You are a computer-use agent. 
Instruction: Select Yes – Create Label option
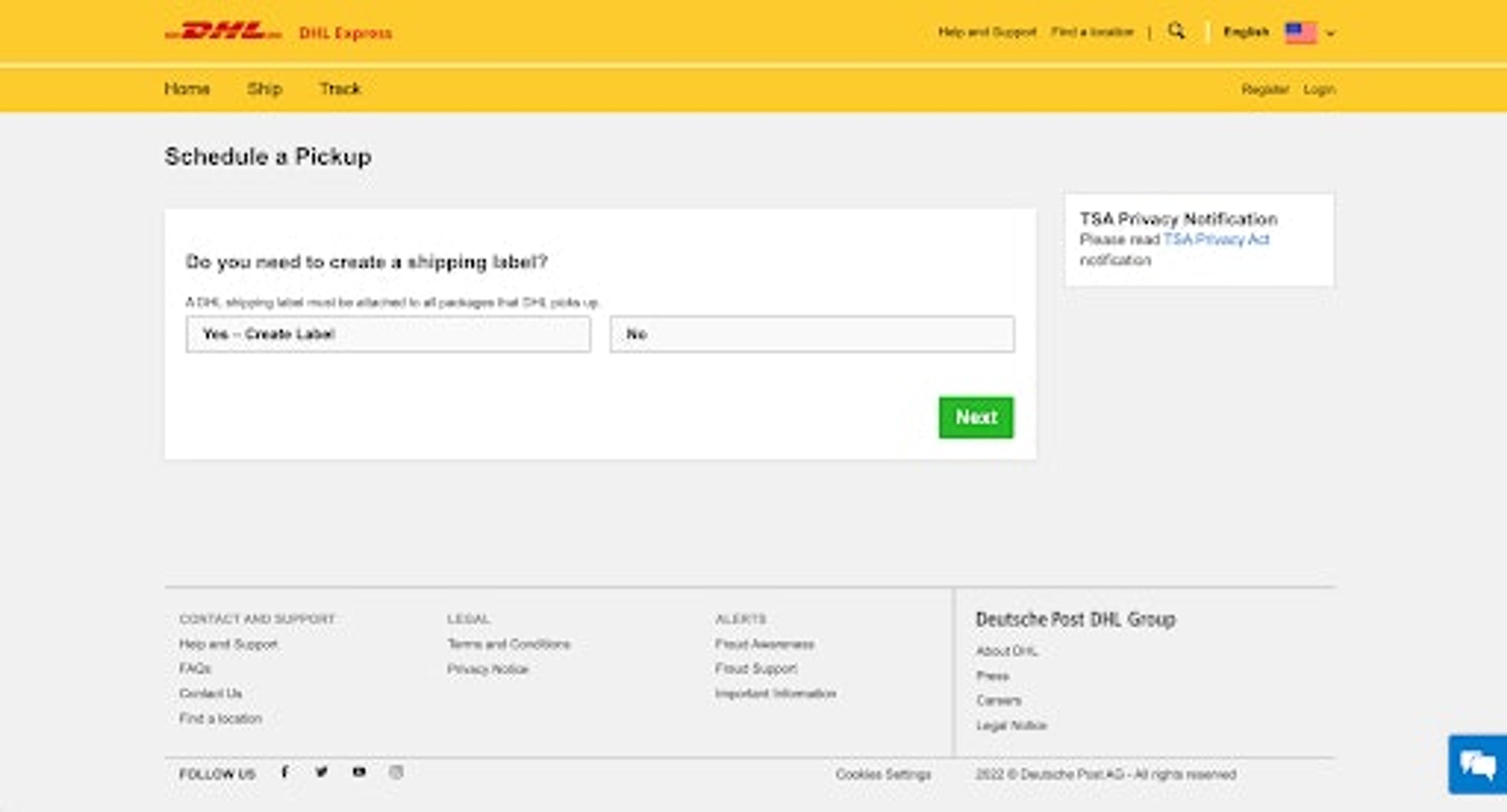pos(388,334)
